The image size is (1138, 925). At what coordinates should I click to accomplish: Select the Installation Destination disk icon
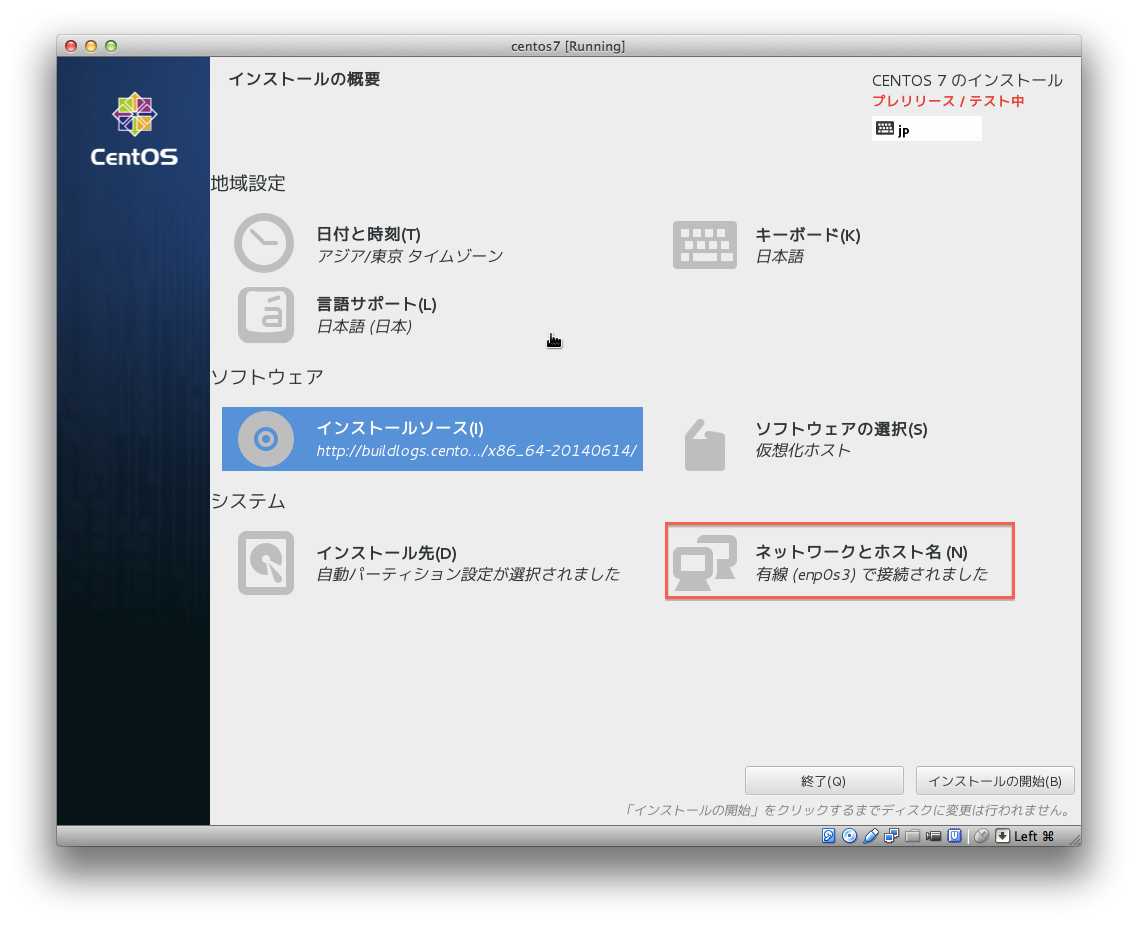264,562
